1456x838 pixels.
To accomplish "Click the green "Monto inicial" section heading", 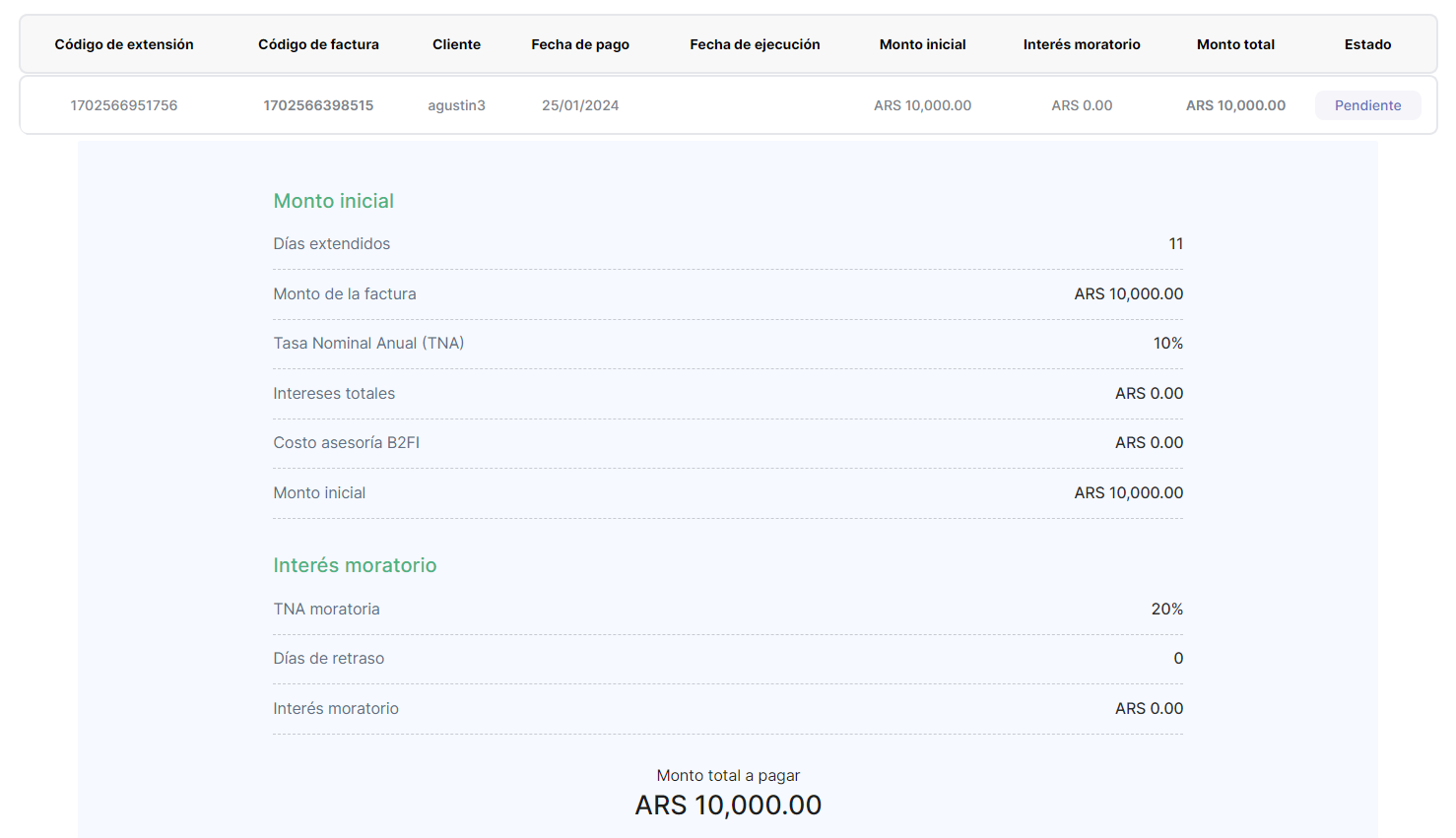I will point(334,201).
